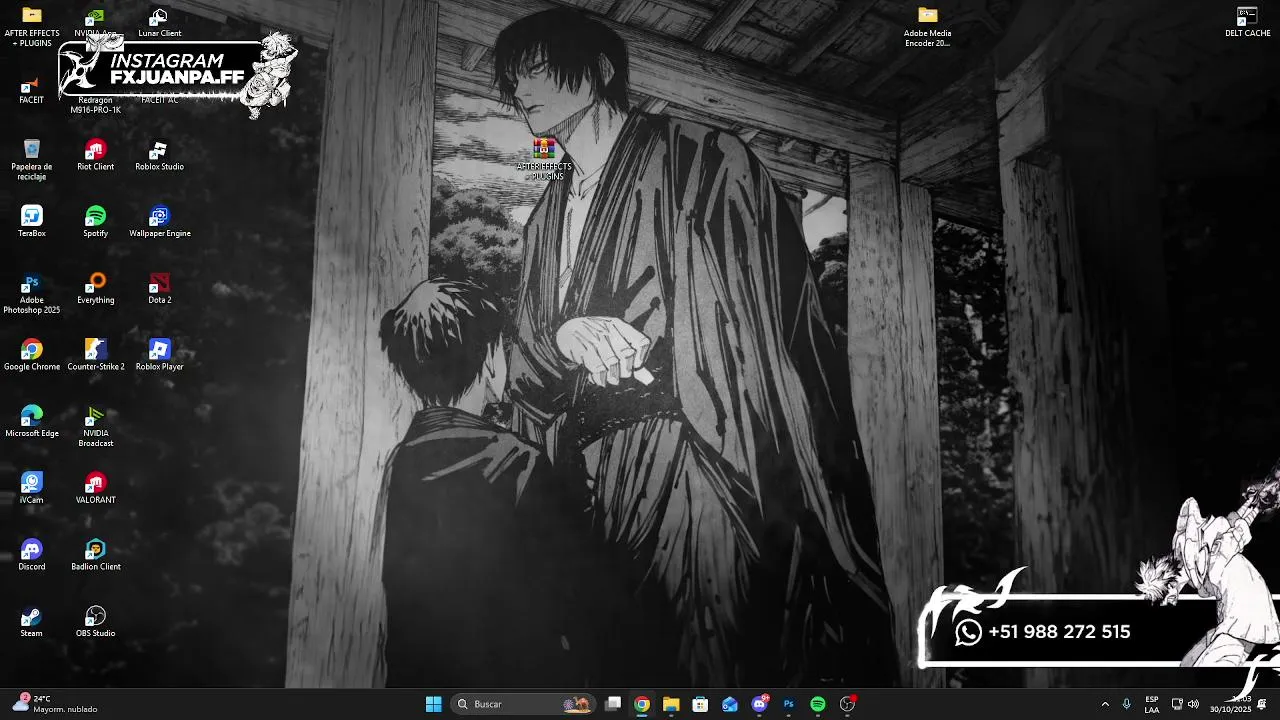Open the Windows Start menu
The height and width of the screenshot is (720, 1280).
click(433, 704)
